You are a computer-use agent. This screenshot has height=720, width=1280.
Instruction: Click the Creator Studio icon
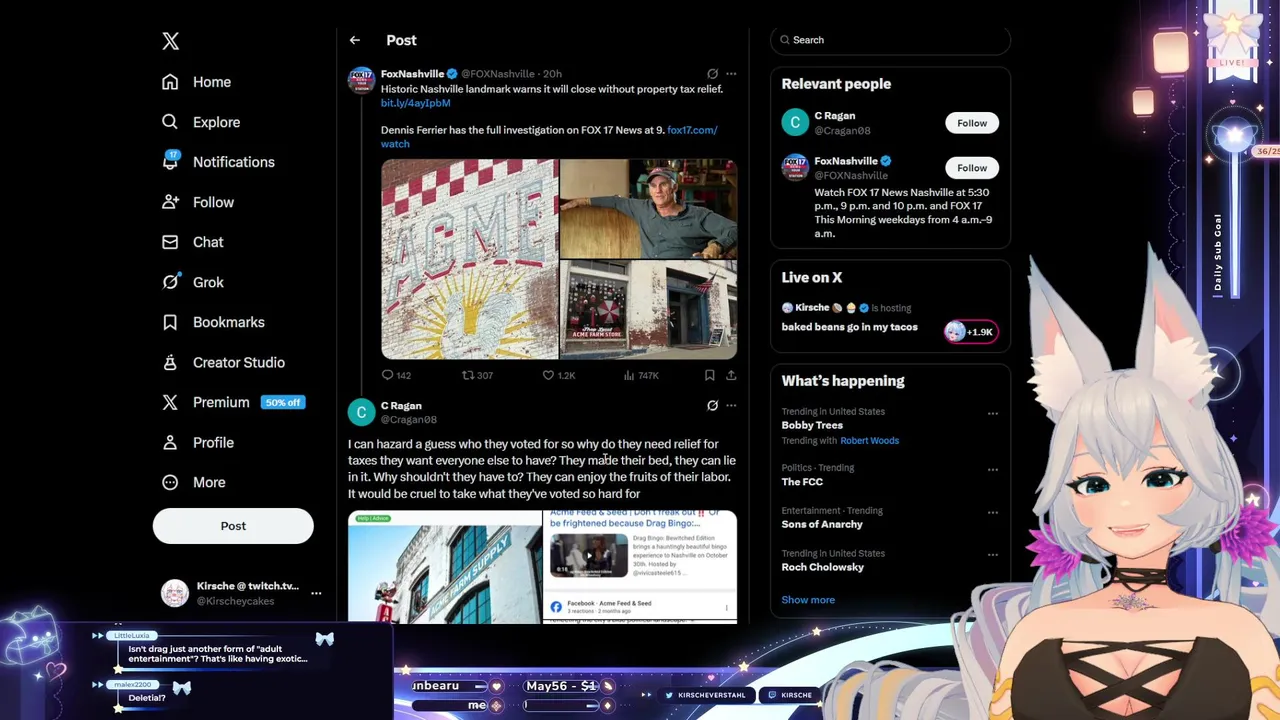coord(170,362)
